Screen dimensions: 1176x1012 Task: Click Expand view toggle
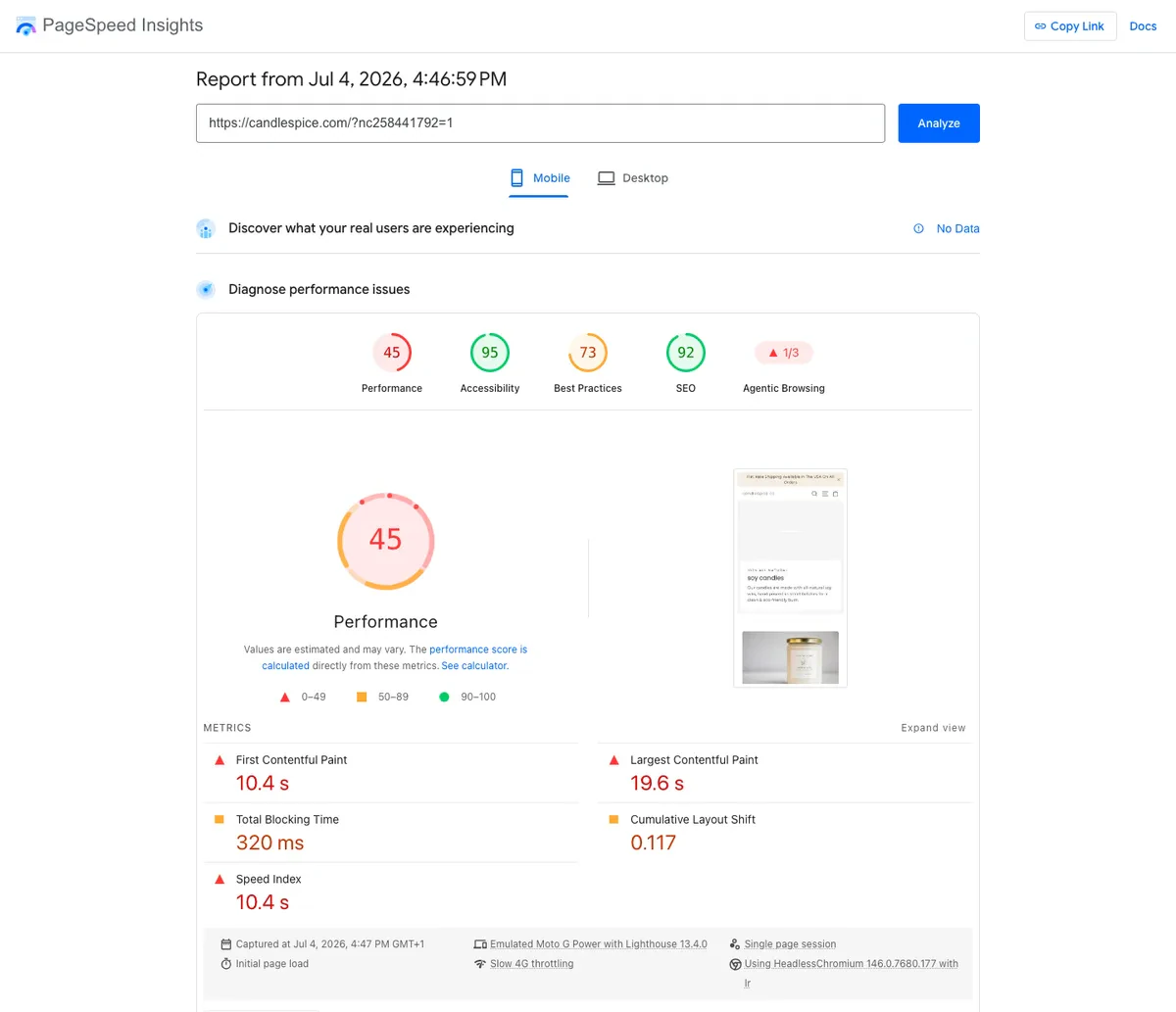[933, 728]
